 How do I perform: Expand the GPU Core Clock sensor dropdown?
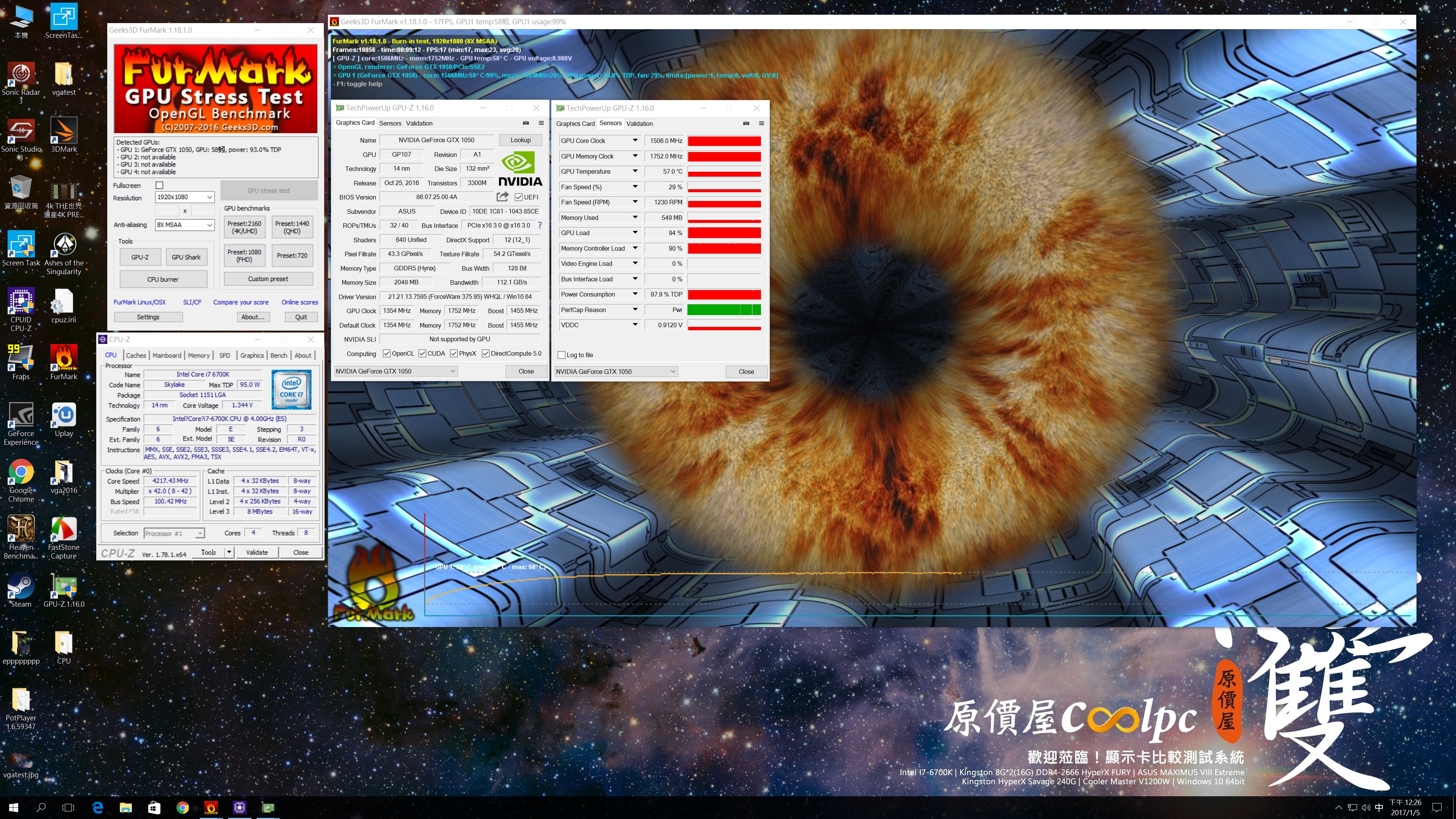[x=635, y=140]
